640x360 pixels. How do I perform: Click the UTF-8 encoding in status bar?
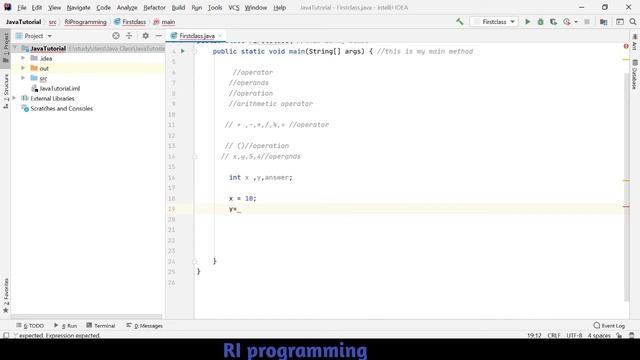click(x=574, y=336)
